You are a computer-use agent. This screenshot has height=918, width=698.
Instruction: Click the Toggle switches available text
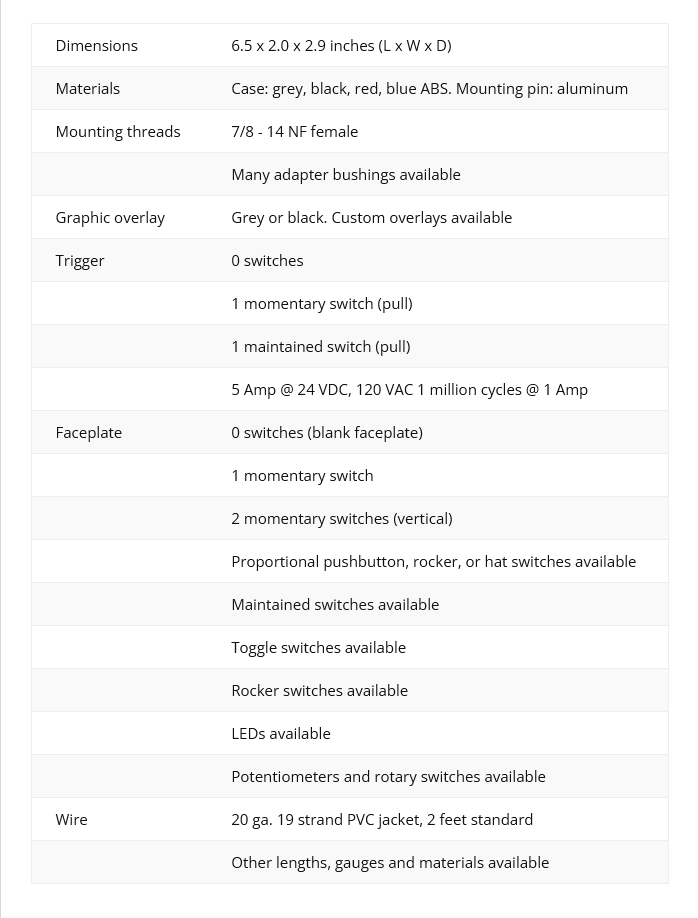click(x=319, y=648)
